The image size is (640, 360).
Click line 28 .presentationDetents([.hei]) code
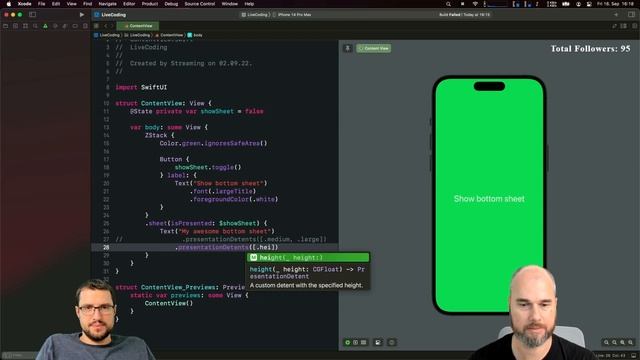pyautogui.click(x=227, y=247)
